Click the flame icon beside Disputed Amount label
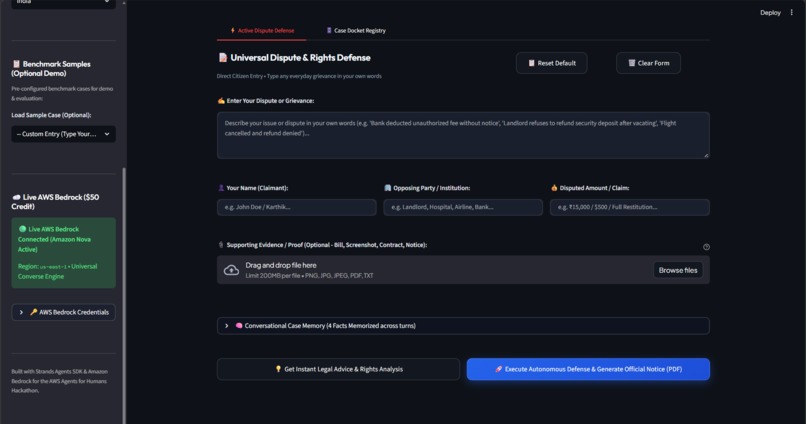 pos(554,188)
